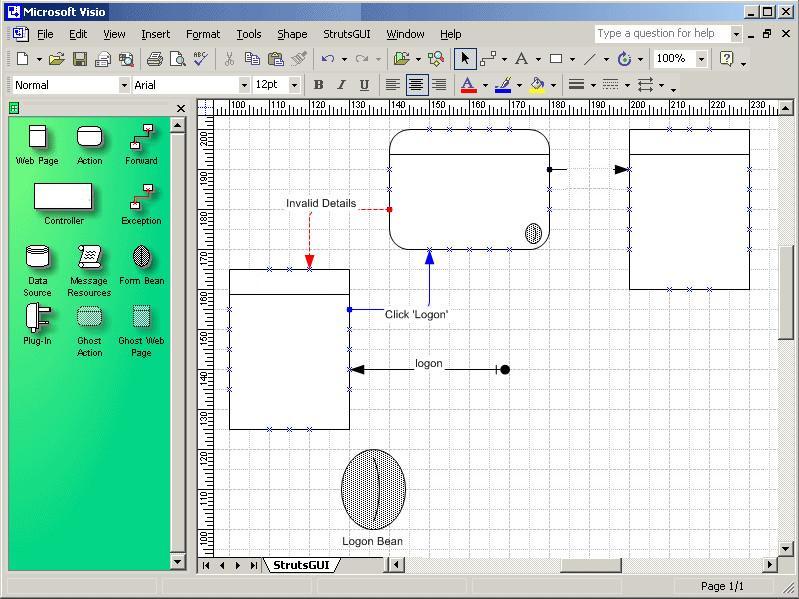The height and width of the screenshot is (599, 799).
Task: Apply the red font color button
Action: pyautogui.click(x=468, y=85)
